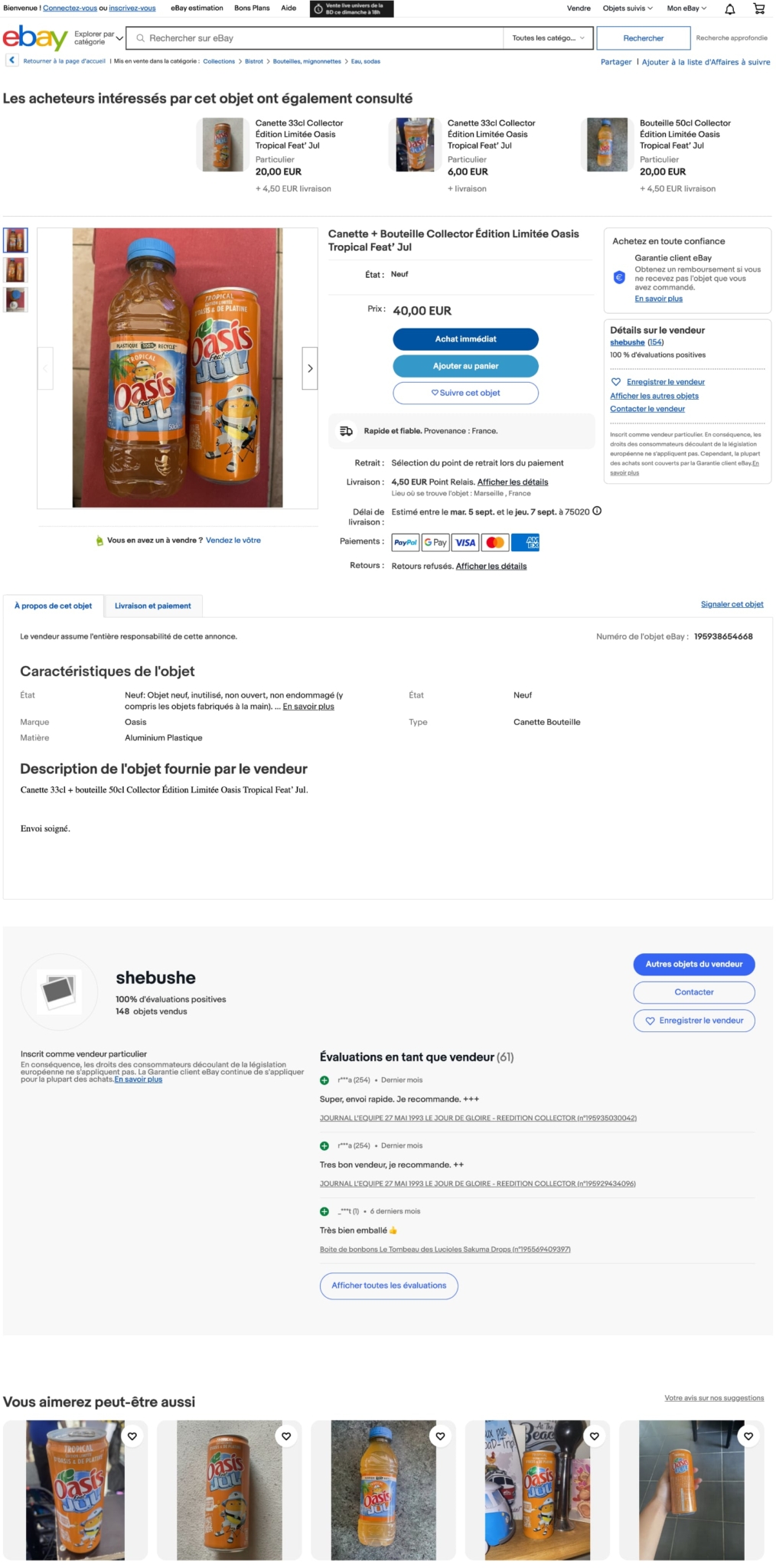
Task: Switch to Livraison et paiement tab
Action: [153, 606]
